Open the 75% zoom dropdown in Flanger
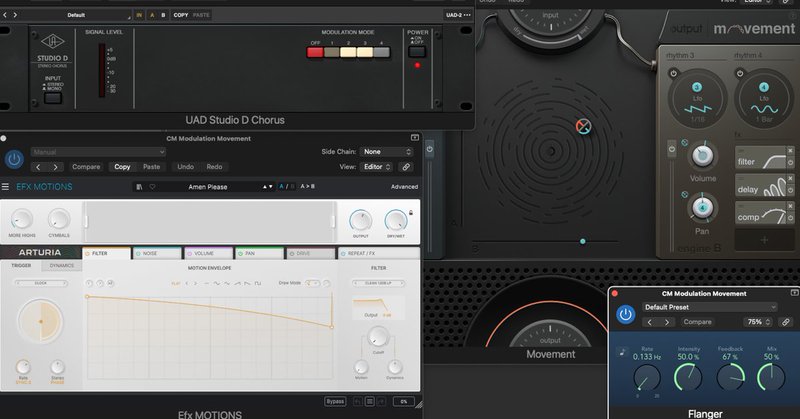800x419 pixels. [x=759, y=322]
